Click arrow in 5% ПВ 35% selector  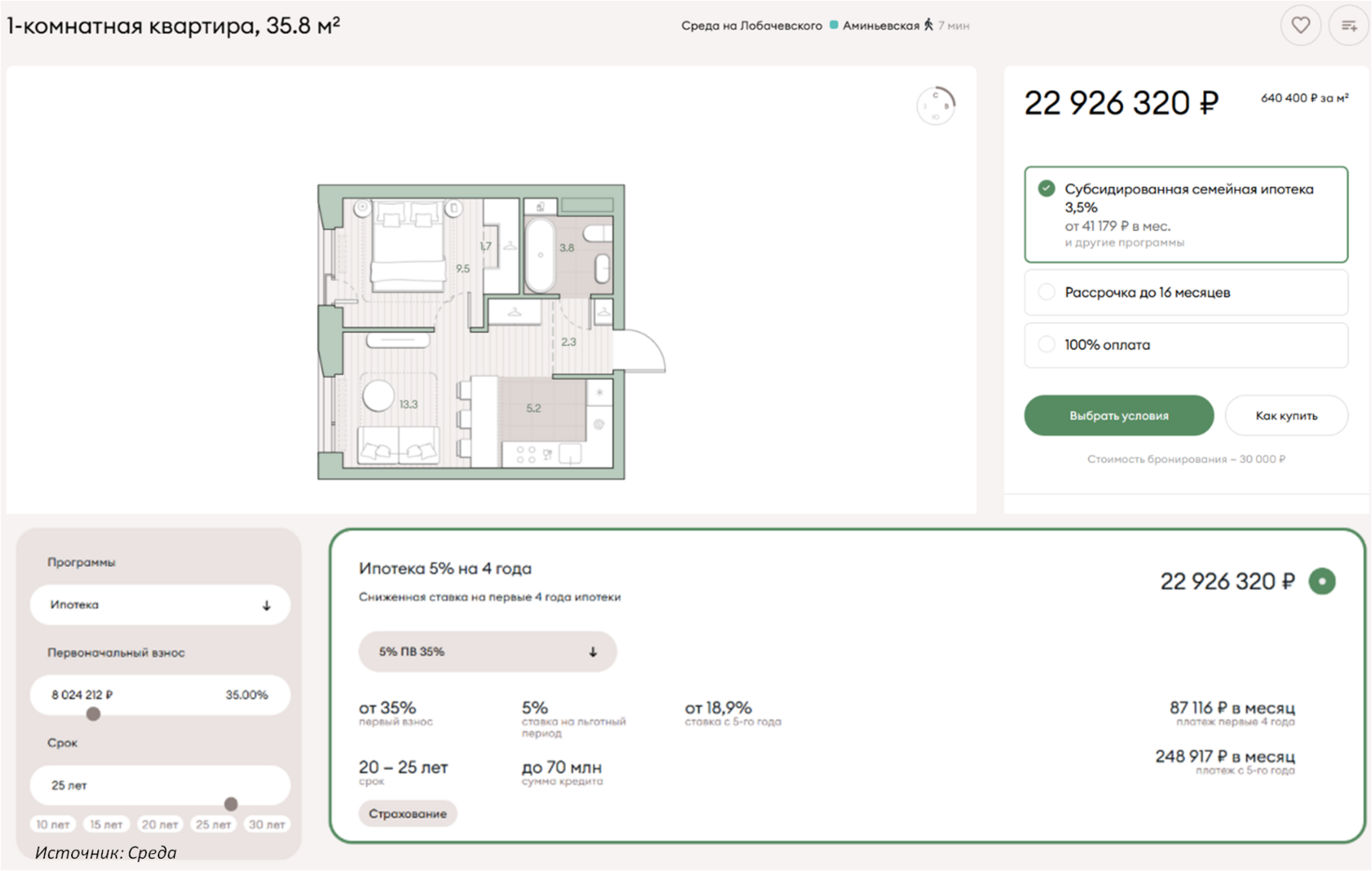pyautogui.click(x=593, y=651)
